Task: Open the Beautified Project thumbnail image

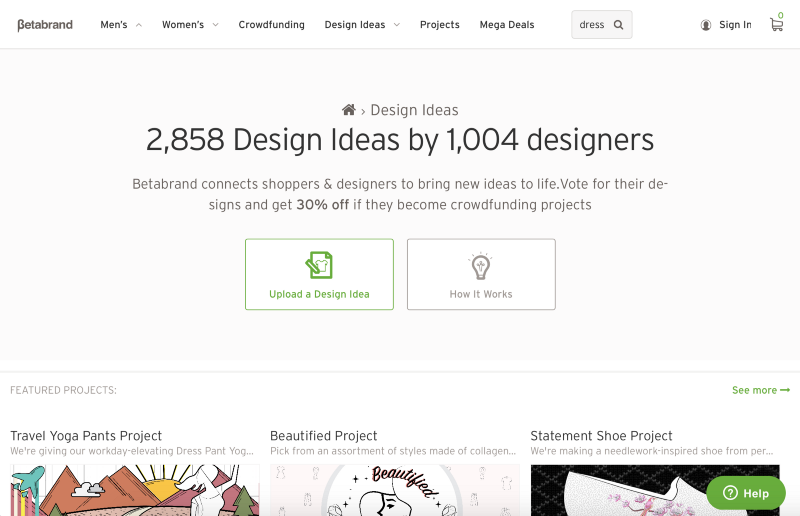Action: (x=394, y=490)
